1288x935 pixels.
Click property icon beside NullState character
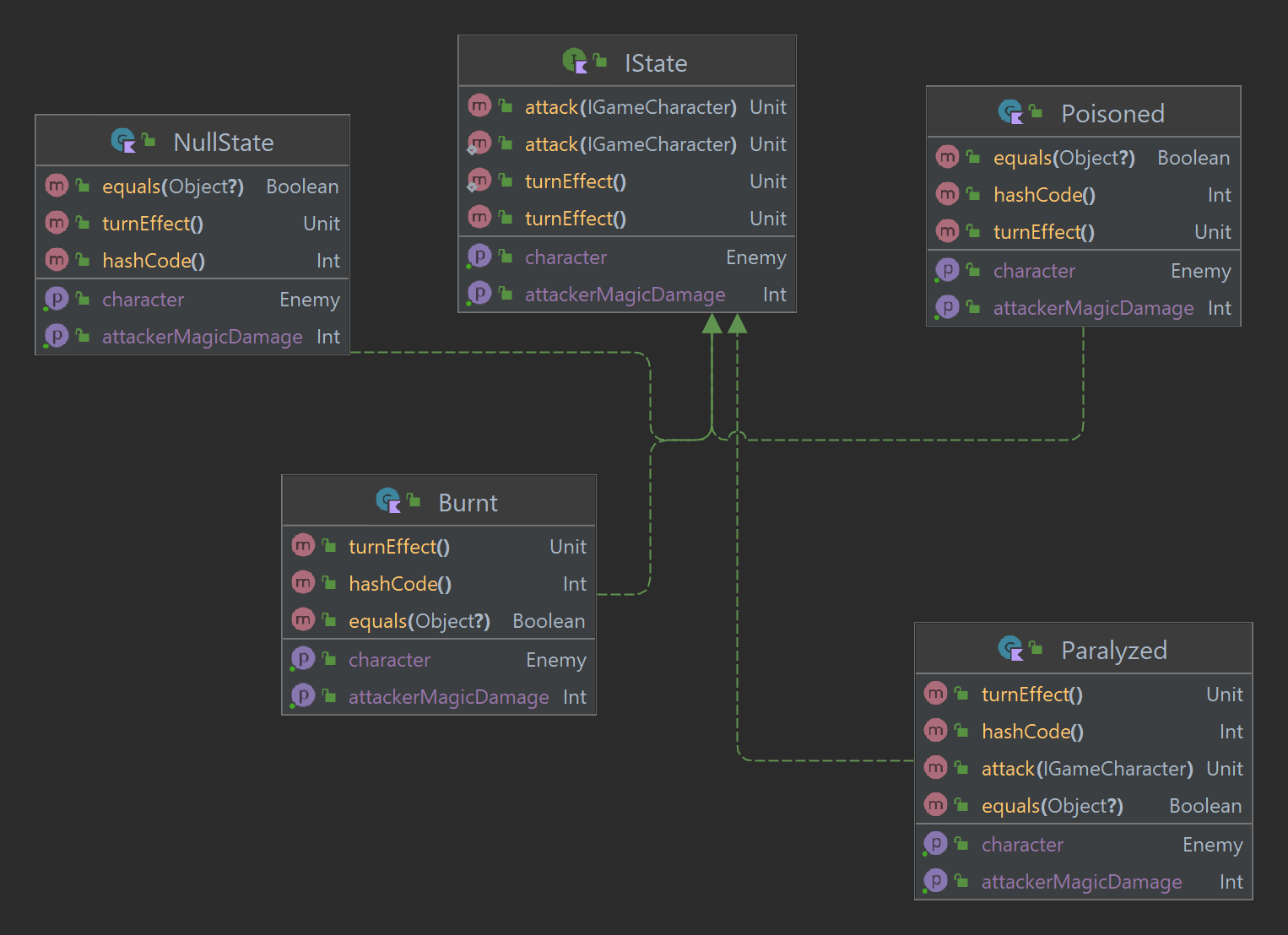click(x=57, y=298)
